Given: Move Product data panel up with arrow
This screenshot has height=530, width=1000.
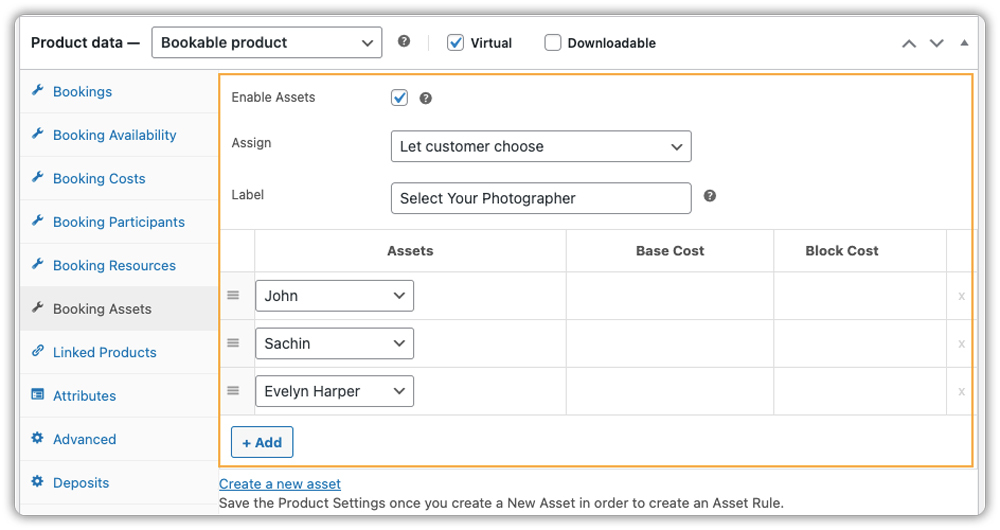Looking at the screenshot, I should [909, 43].
